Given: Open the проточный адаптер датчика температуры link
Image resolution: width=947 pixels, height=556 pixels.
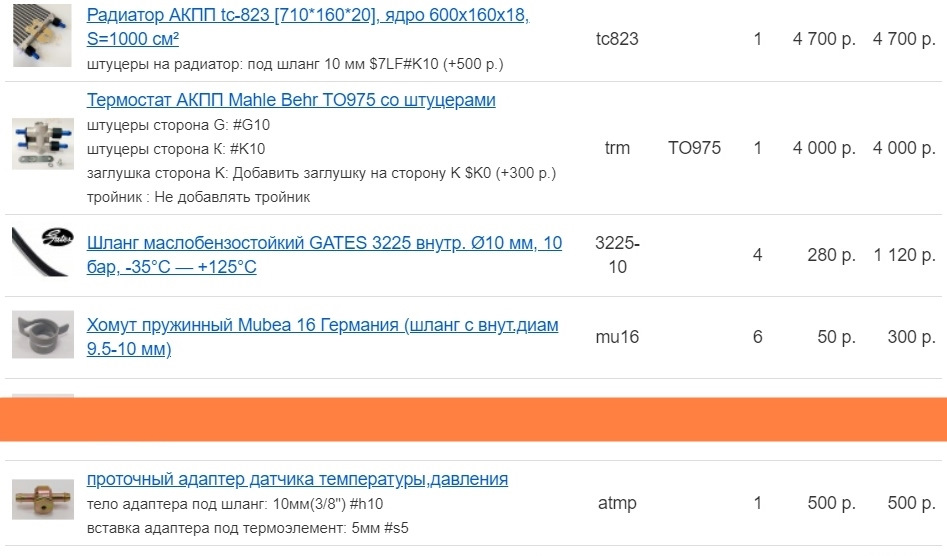Looking at the screenshot, I should point(297,479).
